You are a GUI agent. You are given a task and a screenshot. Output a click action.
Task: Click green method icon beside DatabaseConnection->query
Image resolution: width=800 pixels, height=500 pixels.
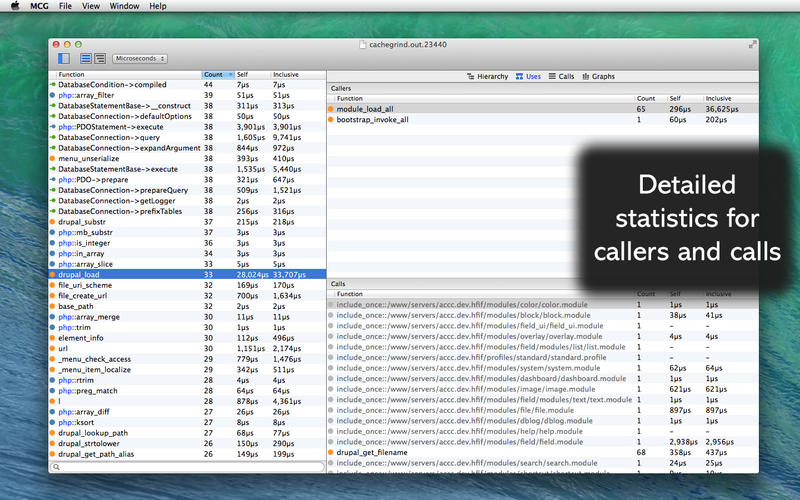[x=52, y=137]
